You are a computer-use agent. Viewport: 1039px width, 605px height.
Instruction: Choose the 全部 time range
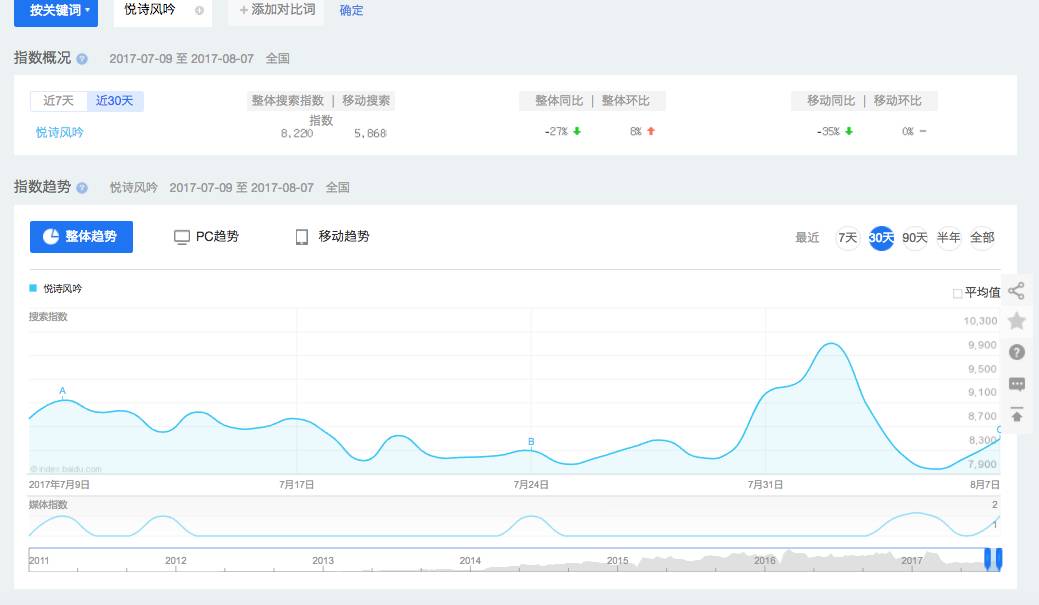982,237
